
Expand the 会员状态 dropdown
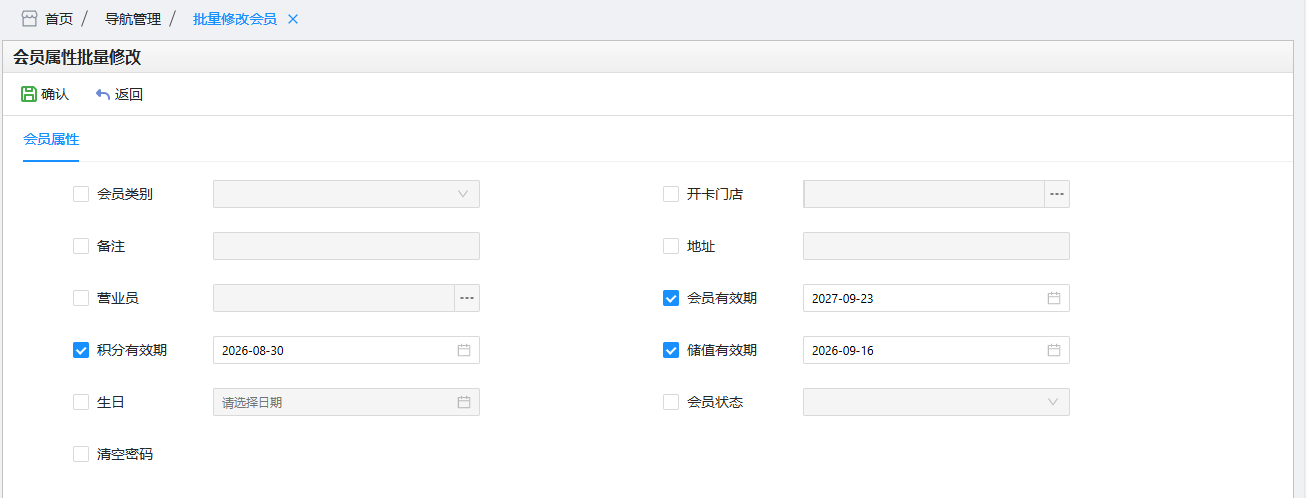(x=936, y=402)
